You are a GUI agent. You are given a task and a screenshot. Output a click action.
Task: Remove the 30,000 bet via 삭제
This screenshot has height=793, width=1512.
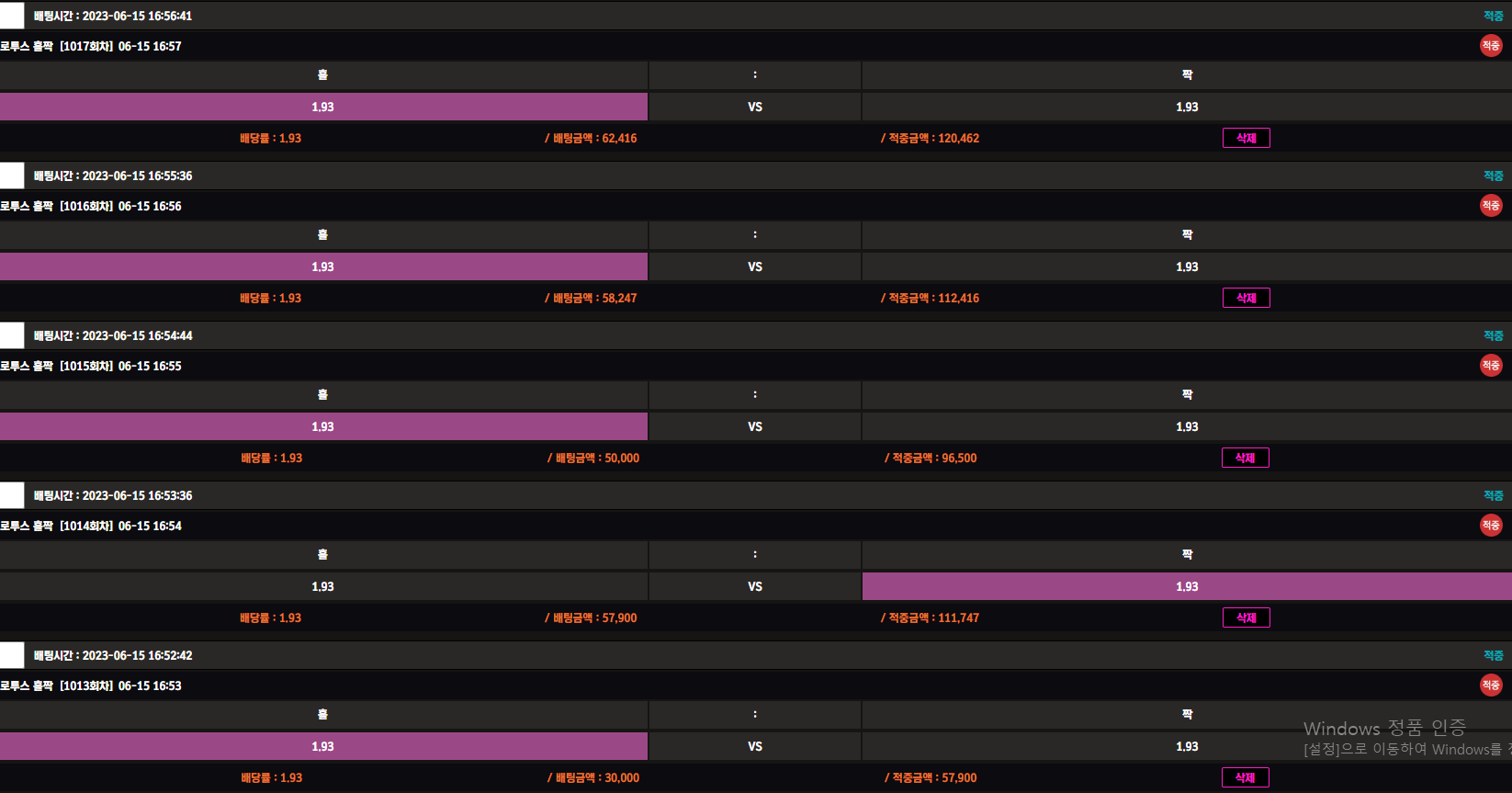[x=1245, y=777]
